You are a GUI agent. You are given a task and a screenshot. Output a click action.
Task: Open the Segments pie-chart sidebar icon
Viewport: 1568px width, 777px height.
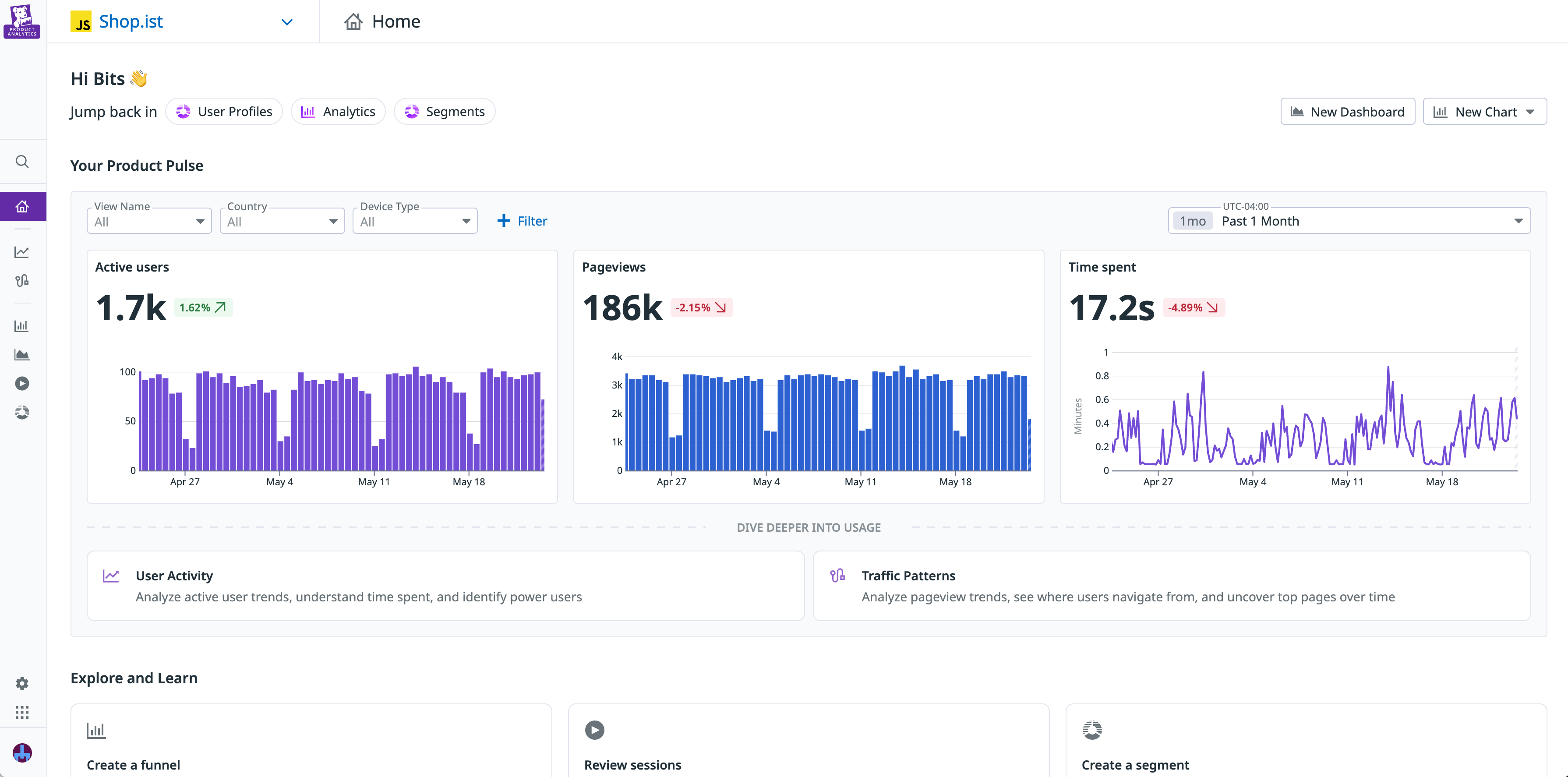[22, 412]
